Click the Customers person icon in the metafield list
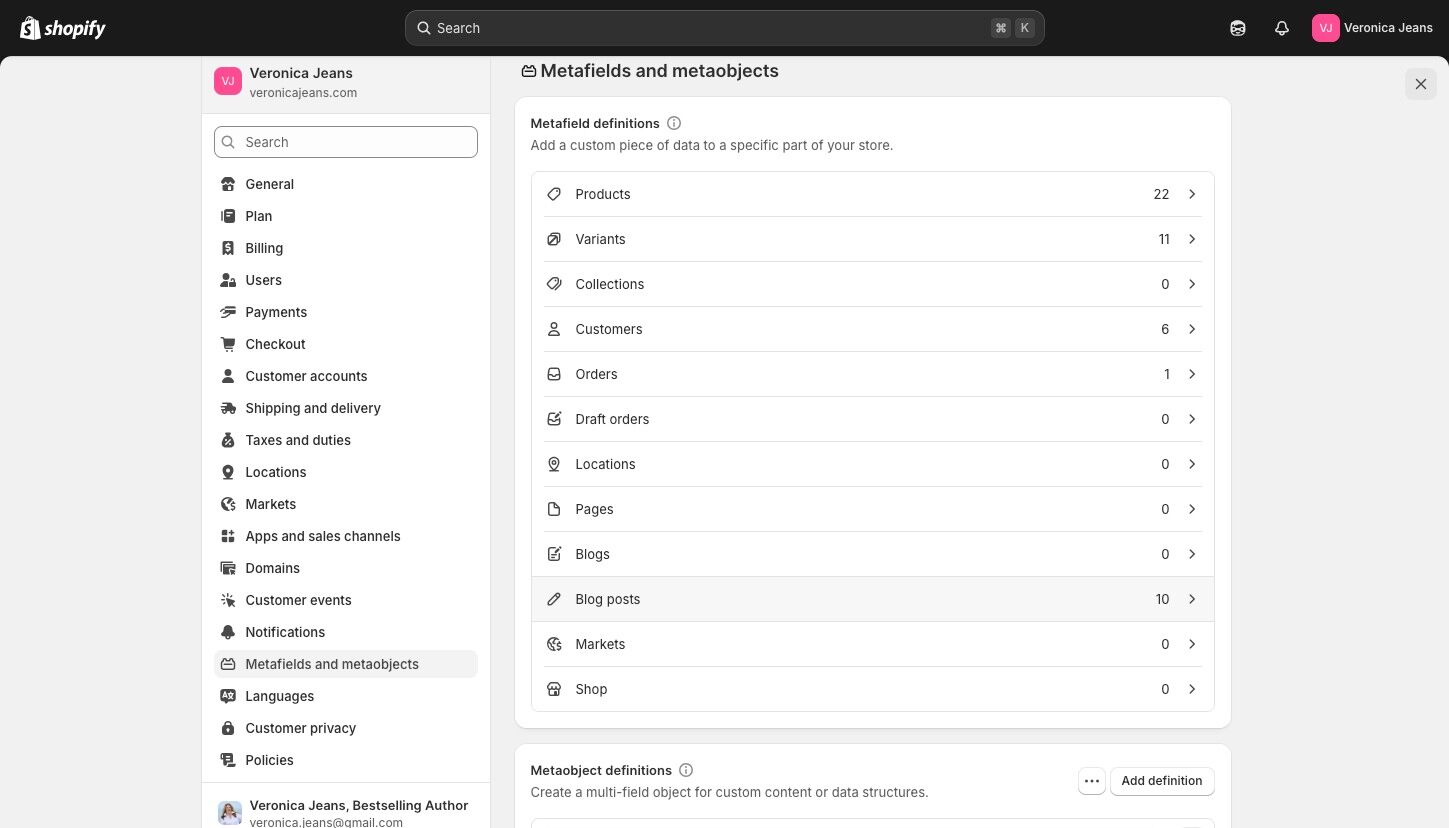Image resolution: width=1449 pixels, height=828 pixels. point(554,329)
